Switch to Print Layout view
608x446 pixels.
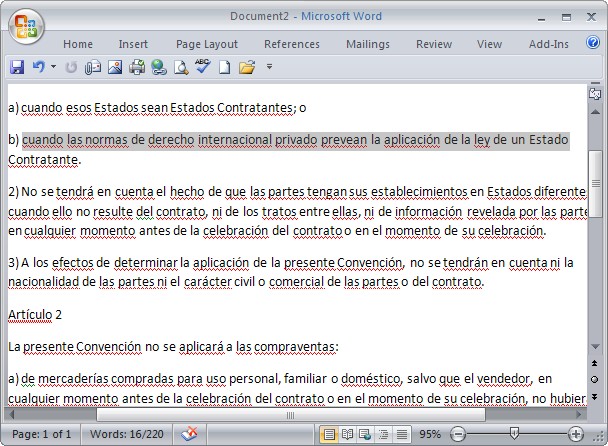click(x=328, y=434)
